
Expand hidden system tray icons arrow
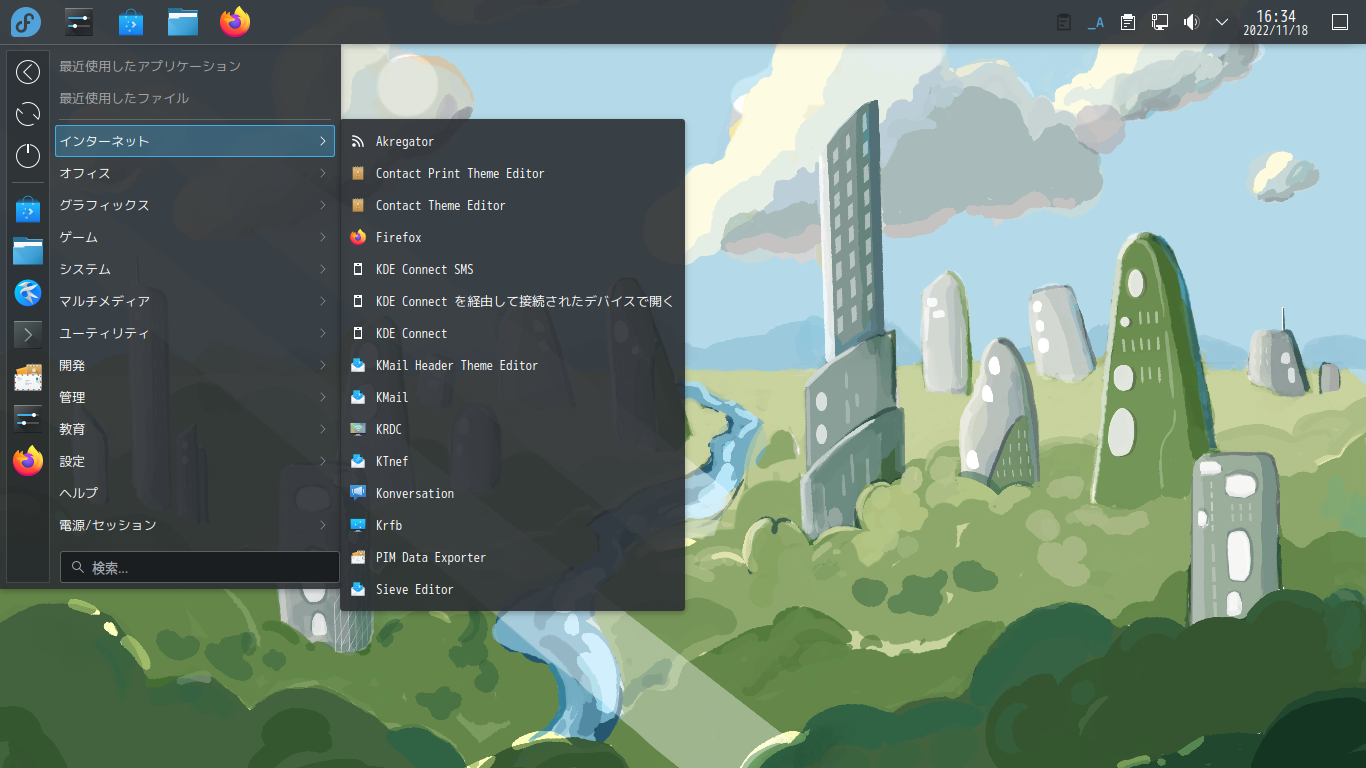1222,22
